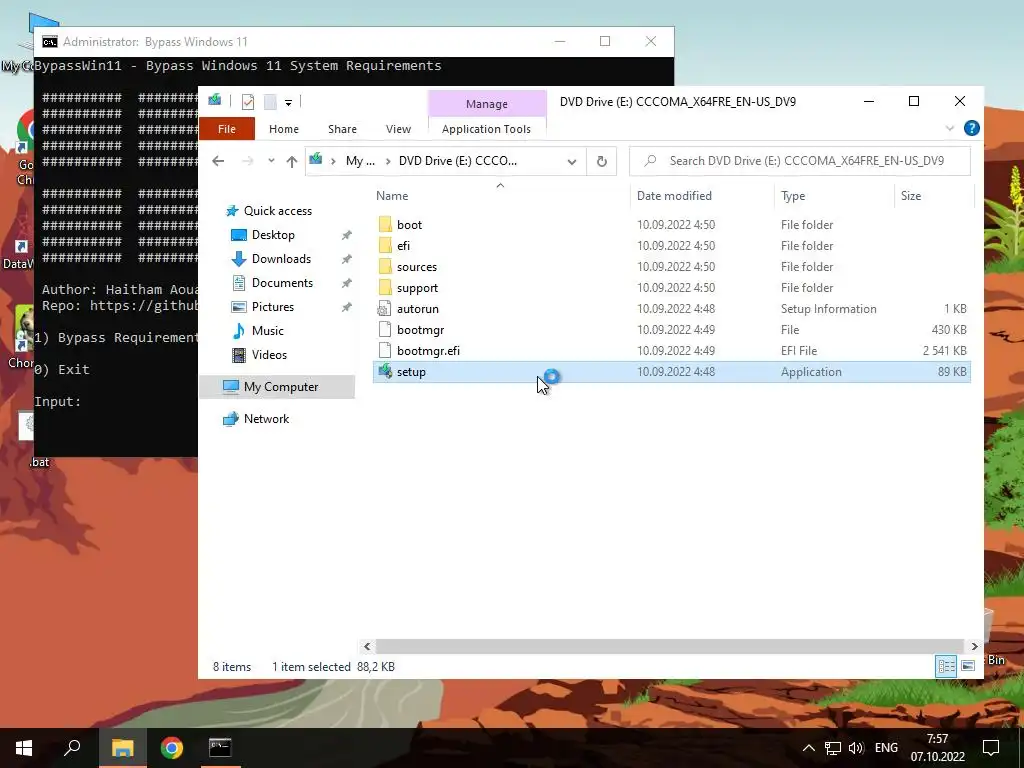Select the efi folder
The height and width of the screenshot is (768, 1024).
point(404,246)
